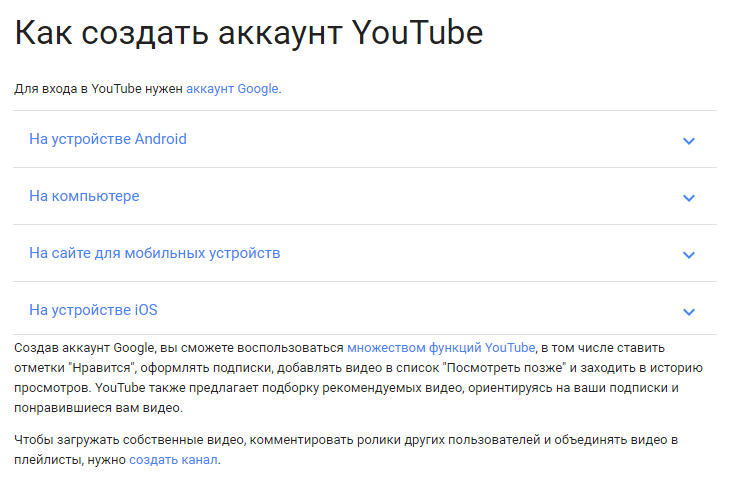This screenshot has height=504, width=729.
Task: Click chevron arrow in 'На компьютере' row
Action: tap(689, 198)
